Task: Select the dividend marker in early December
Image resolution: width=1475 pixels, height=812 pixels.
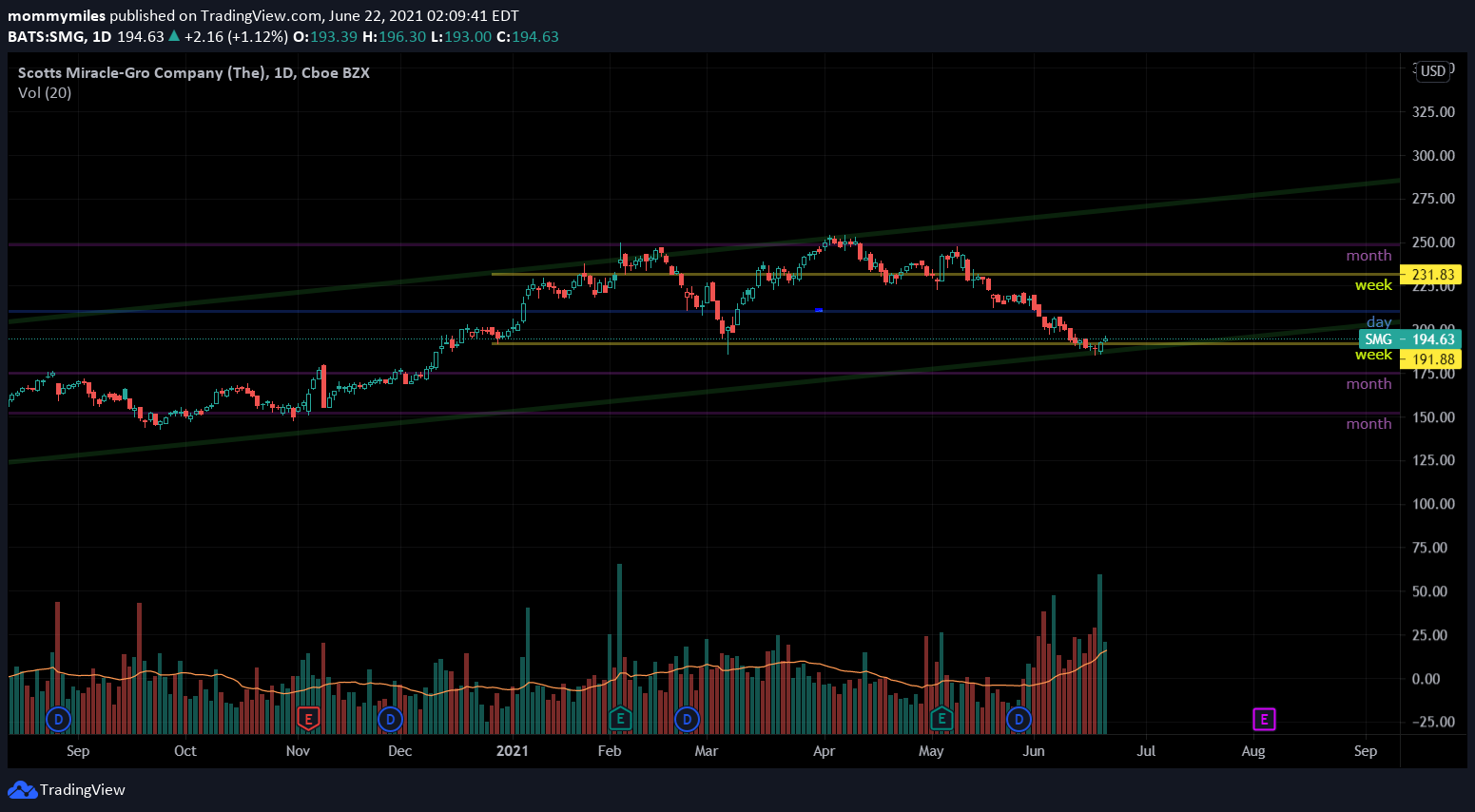Action: click(x=390, y=719)
